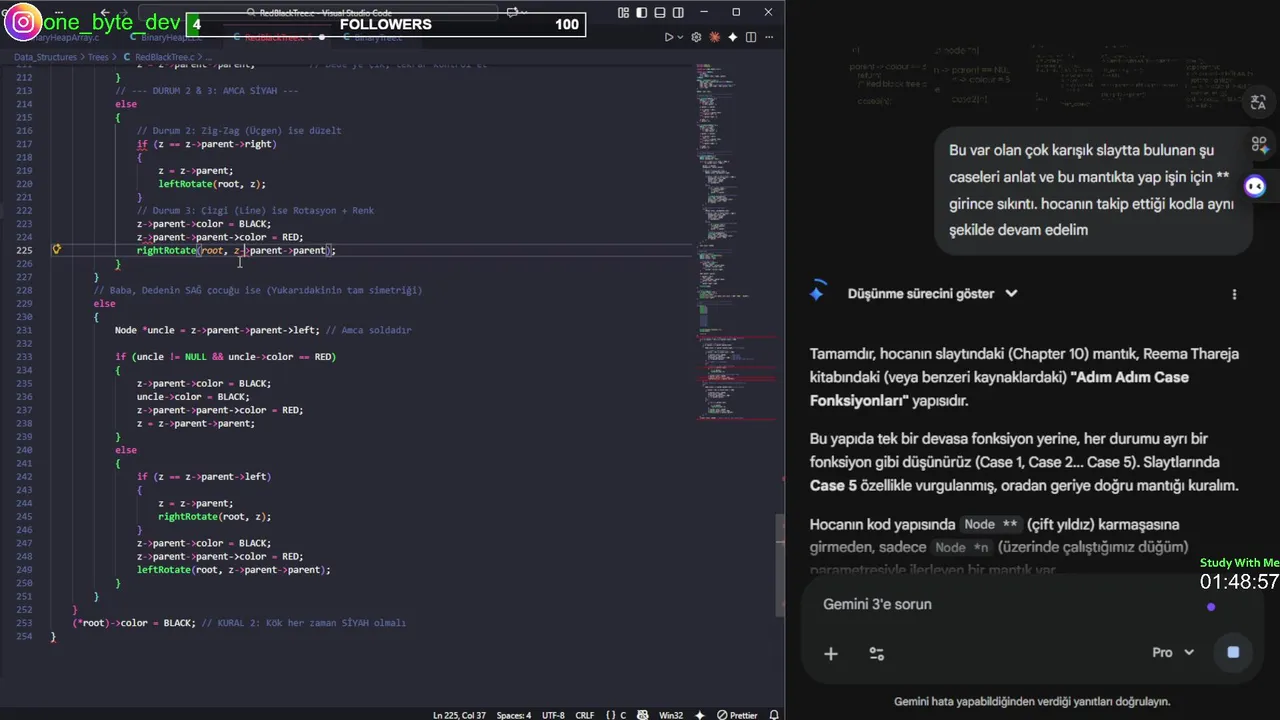
Task: Click line number 225 in gutter
Action: (23, 250)
